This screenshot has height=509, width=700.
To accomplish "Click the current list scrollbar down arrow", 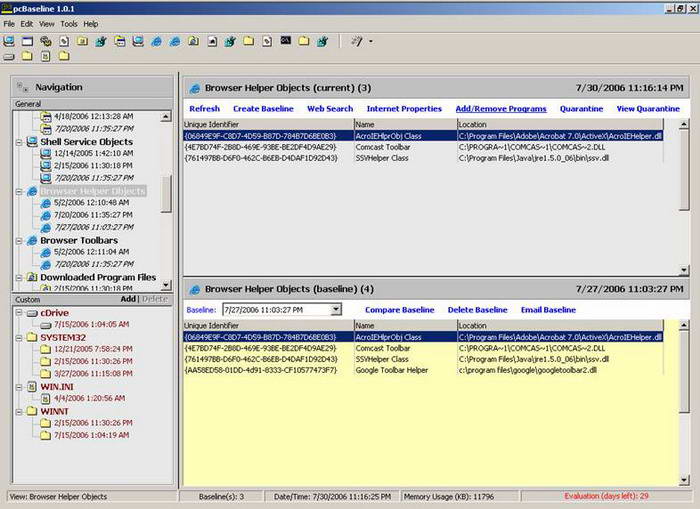I will coord(684,269).
